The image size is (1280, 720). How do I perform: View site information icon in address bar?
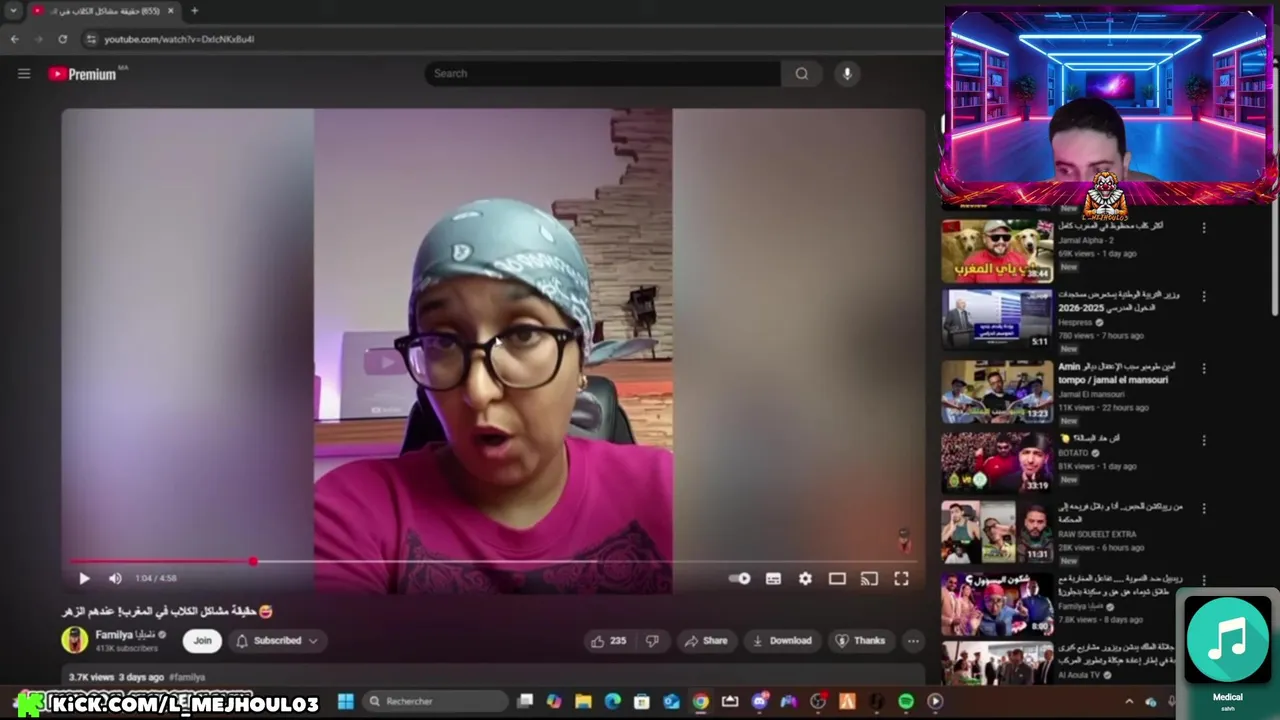point(91,39)
